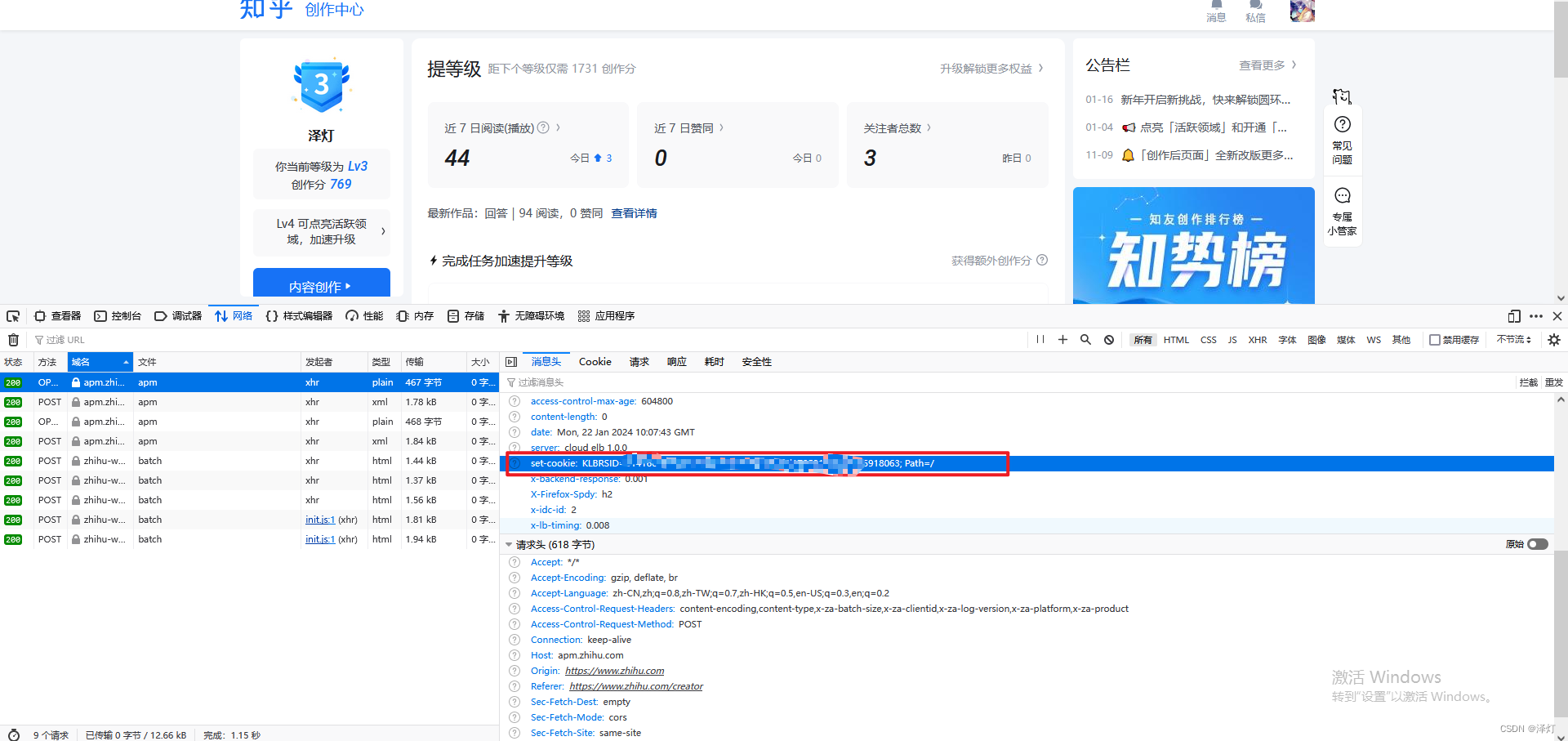Open 7-day reads detail chevron
The image size is (1568, 741).
(x=558, y=127)
